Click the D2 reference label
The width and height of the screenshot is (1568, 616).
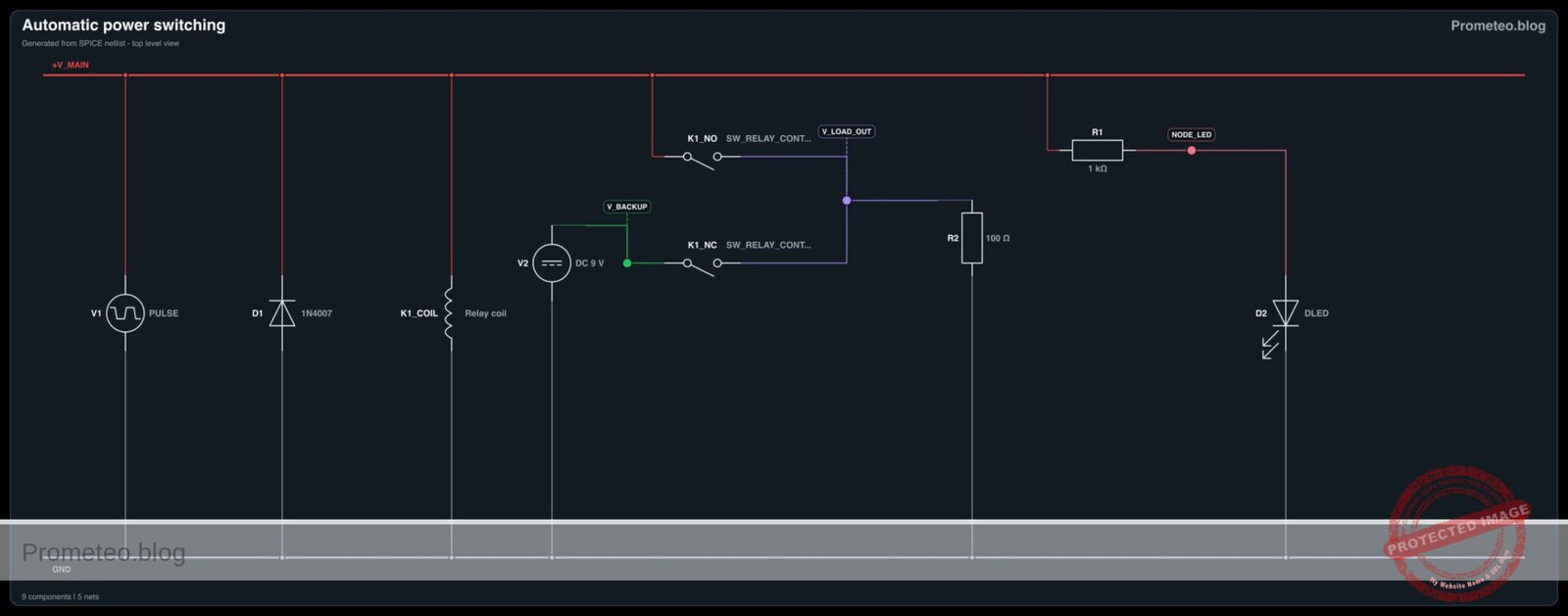tap(1261, 313)
